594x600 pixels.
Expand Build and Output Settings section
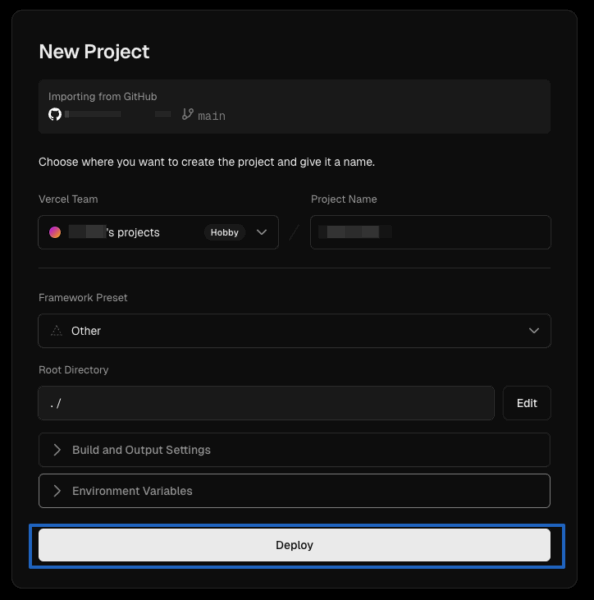pos(294,450)
